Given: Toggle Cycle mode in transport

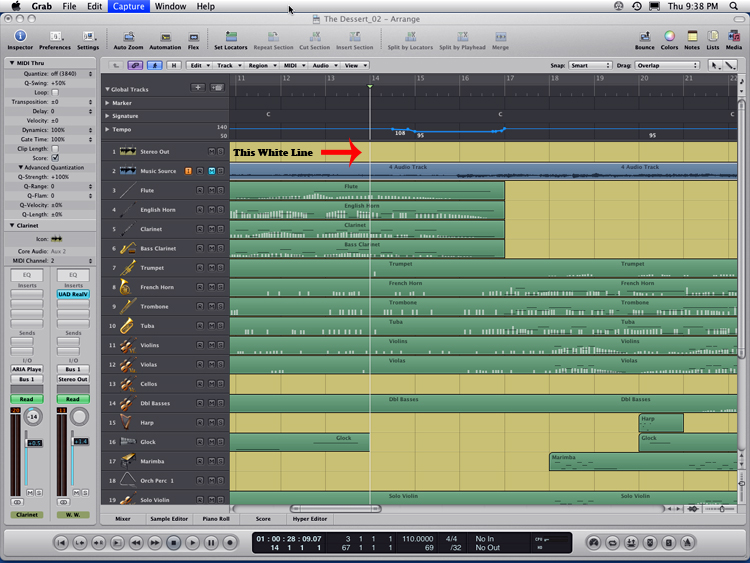Looking at the screenshot, I should coord(612,542).
